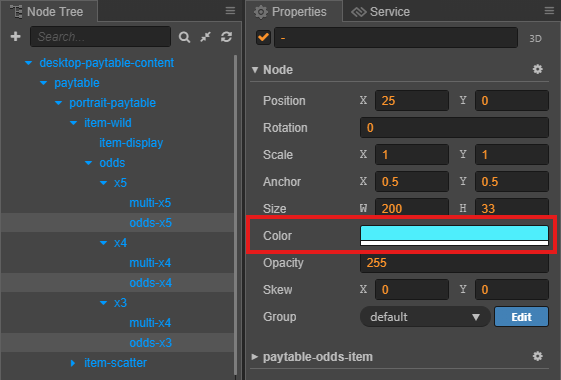Viewport: 561px width, 380px height.
Task: Click the Opacity 255 field
Action: tap(454, 263)
